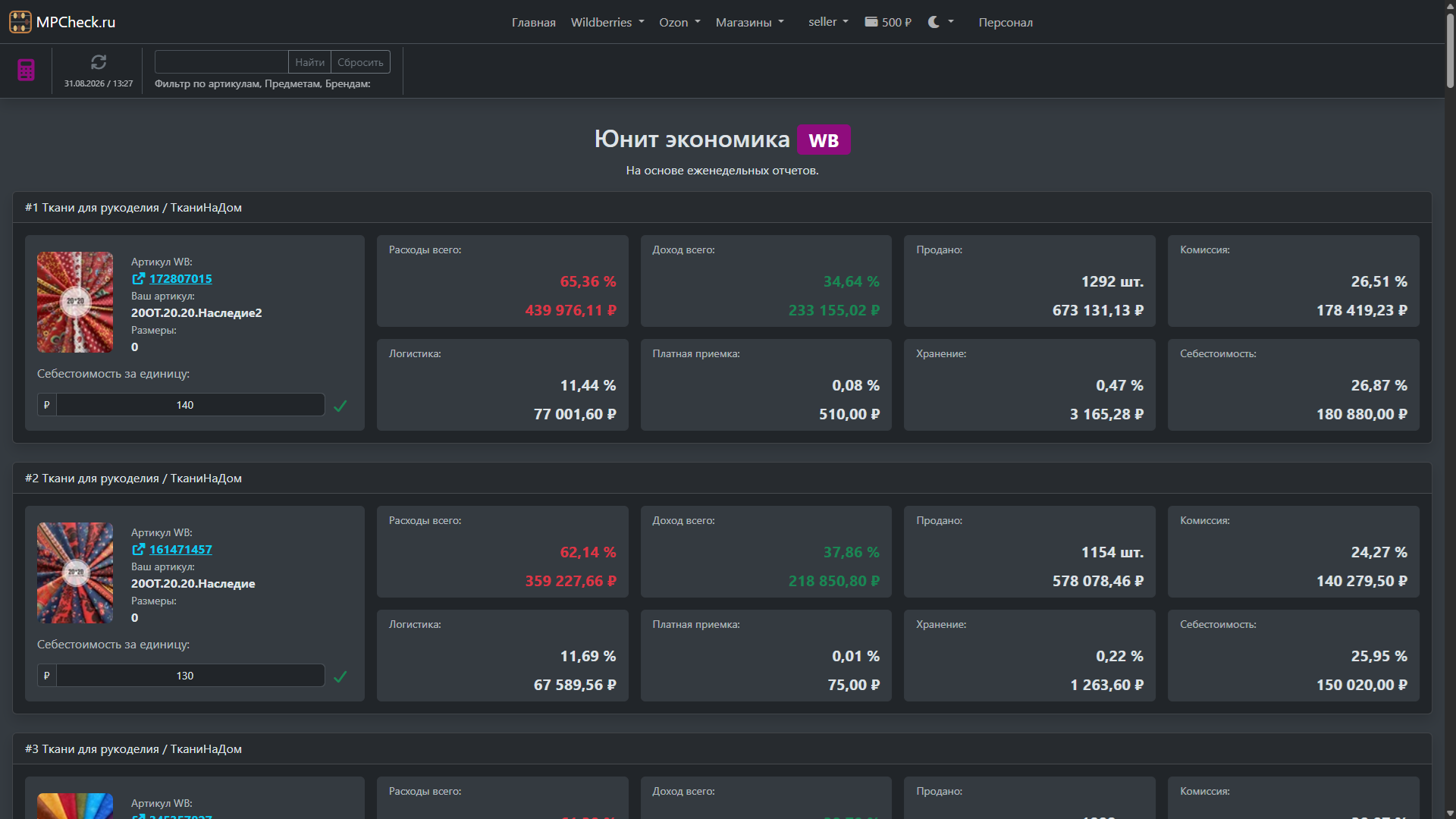Click the Юнит экономика page title
The image size is (1456, 819).
point(692,140)
